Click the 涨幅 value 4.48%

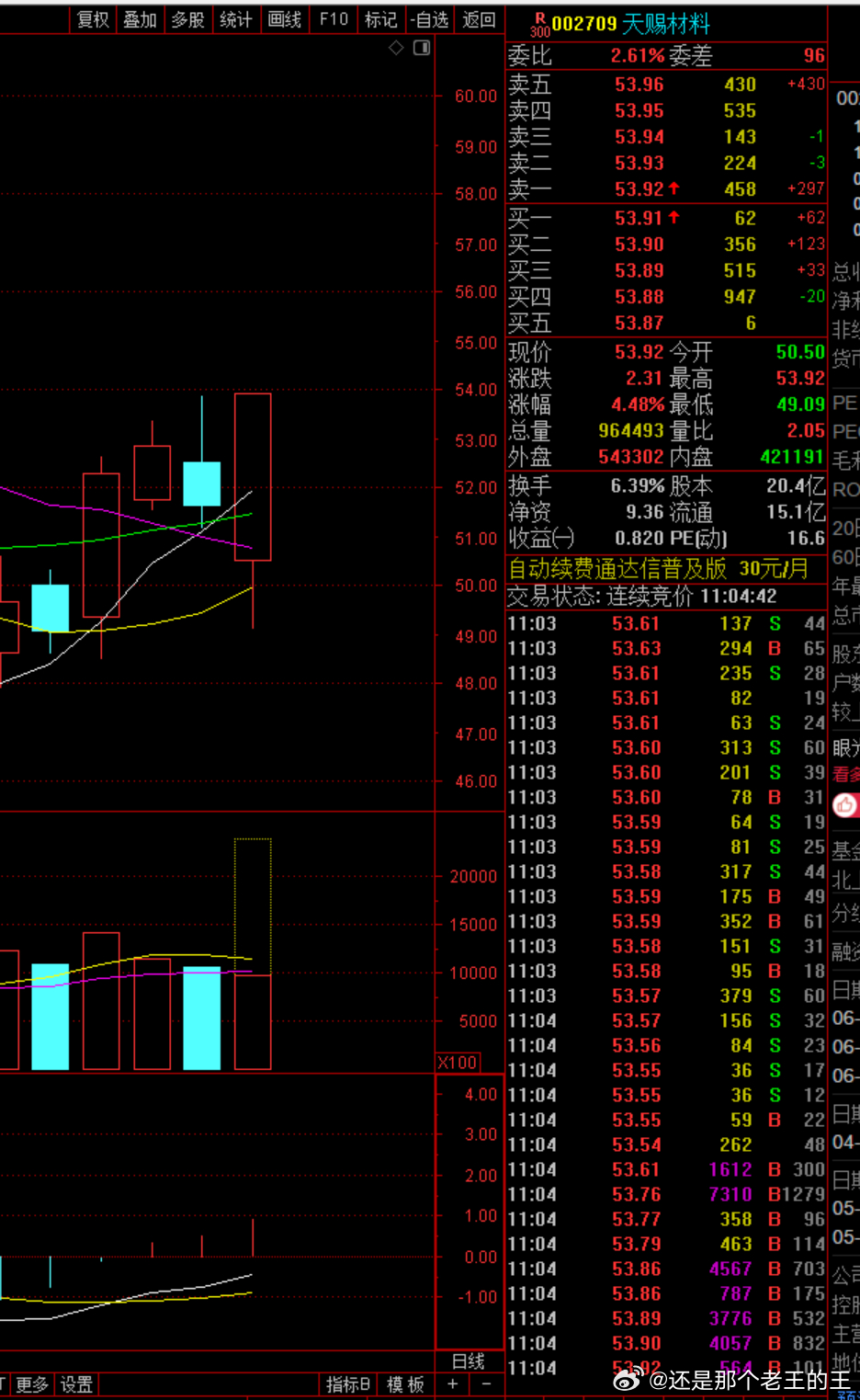[638, 404]
